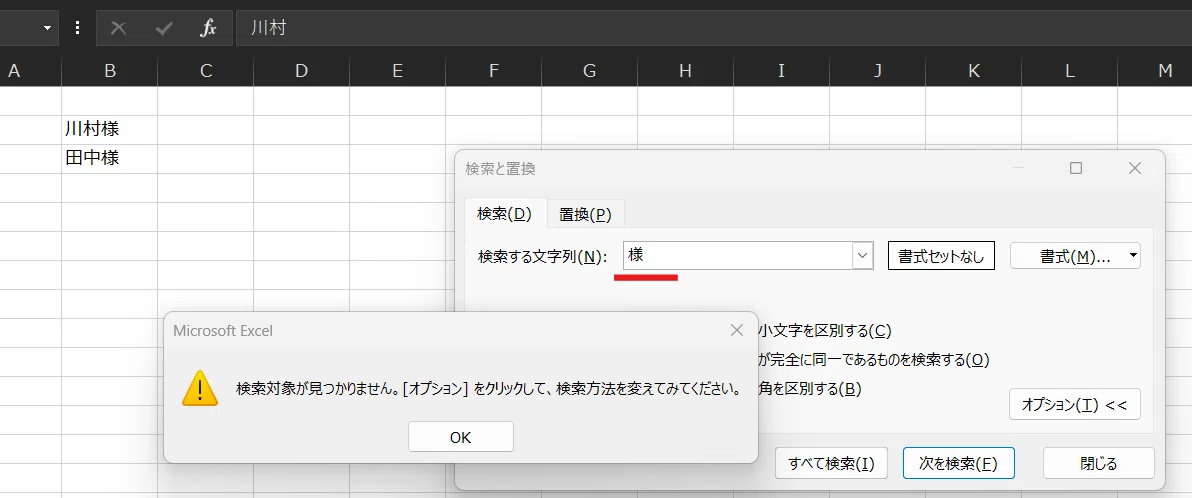Click 次を検索(F) button

click(x=959, y=463)
